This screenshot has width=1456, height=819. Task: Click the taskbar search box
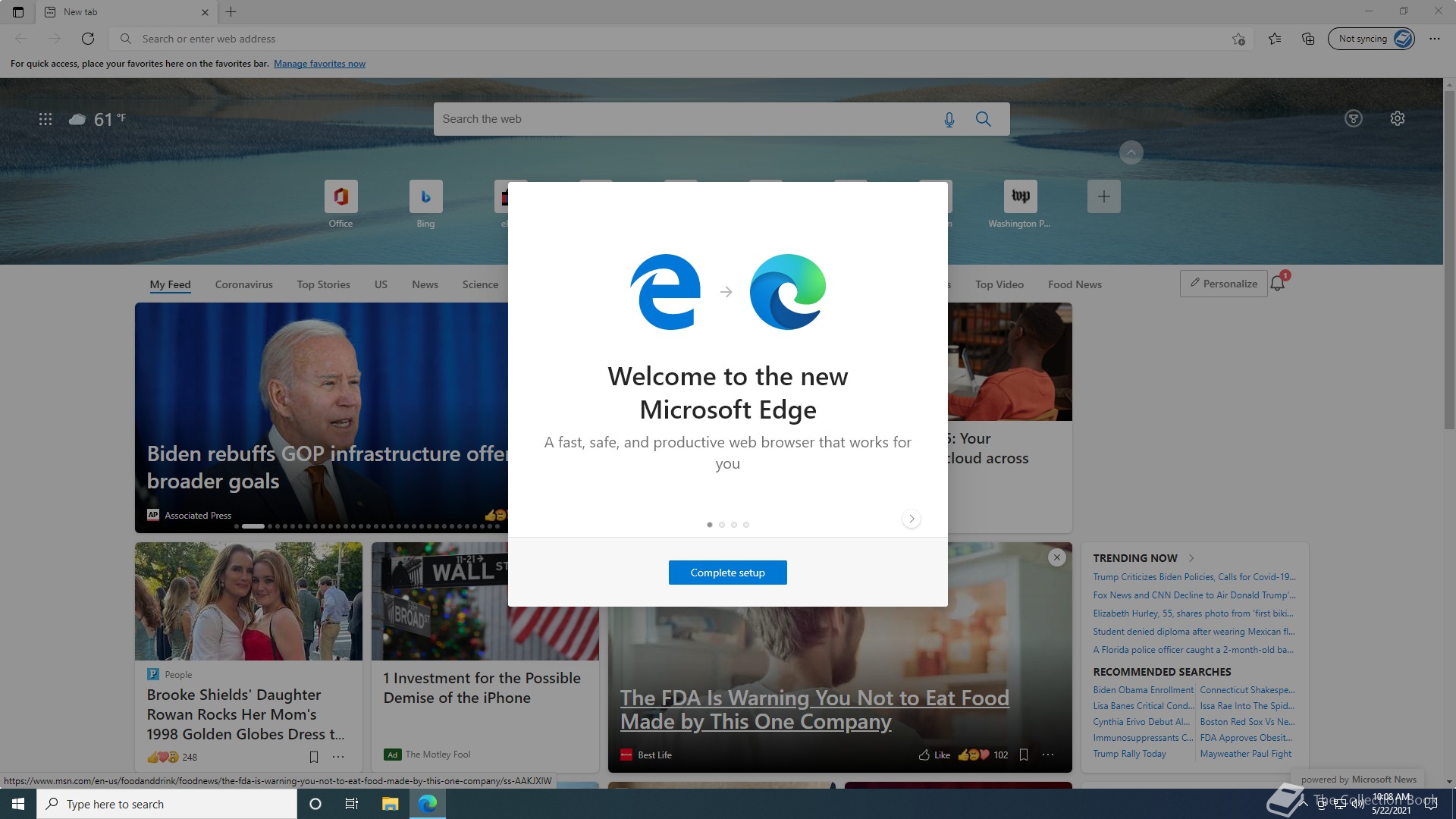point(167,804)
